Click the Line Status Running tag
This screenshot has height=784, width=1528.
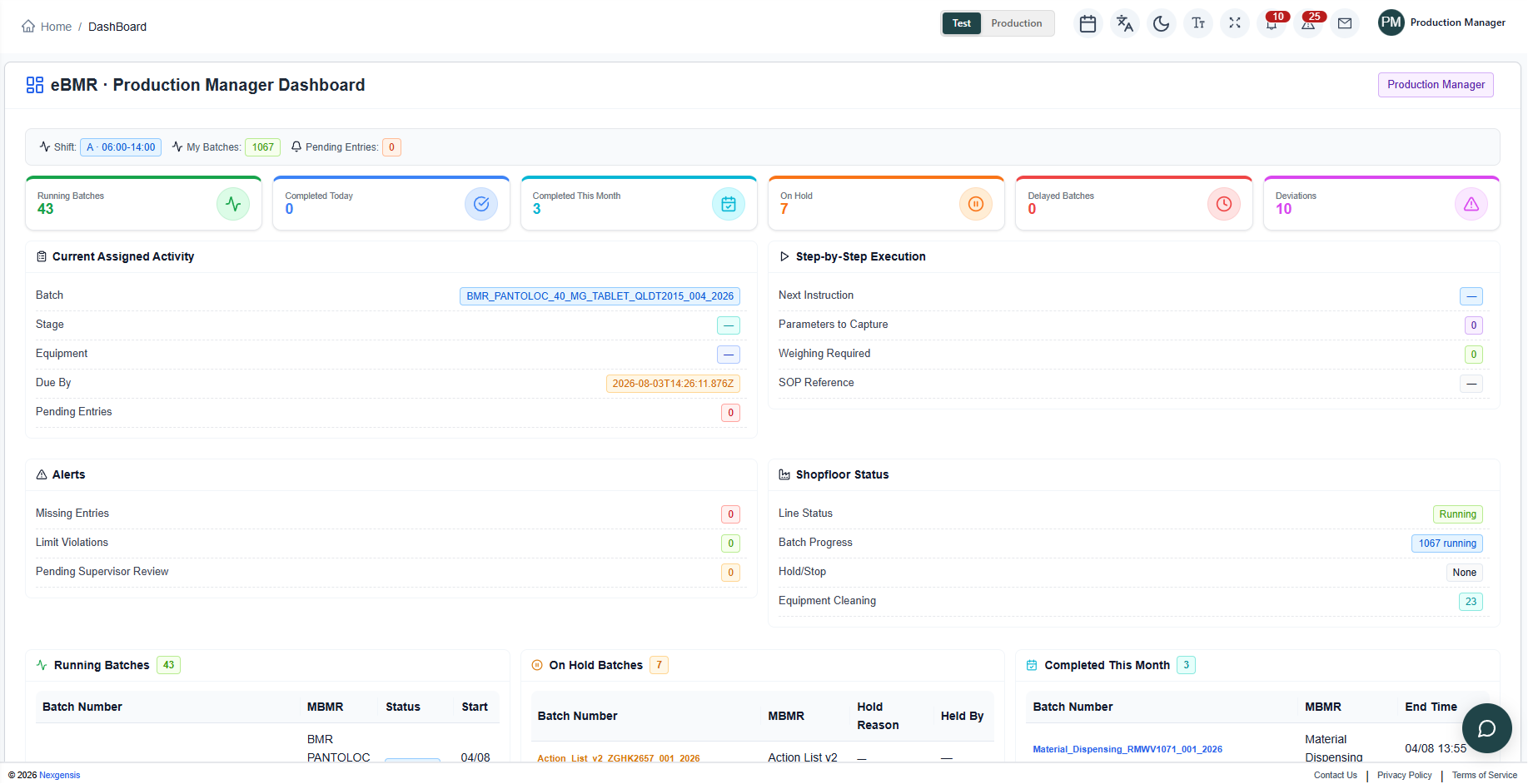click(1457, 514)
